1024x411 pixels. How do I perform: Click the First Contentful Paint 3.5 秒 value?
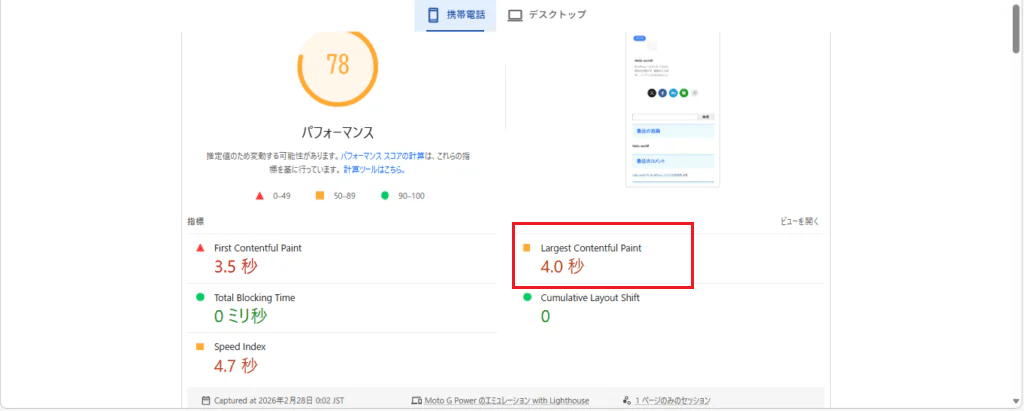pyautogui.click(x=236, y=267)
